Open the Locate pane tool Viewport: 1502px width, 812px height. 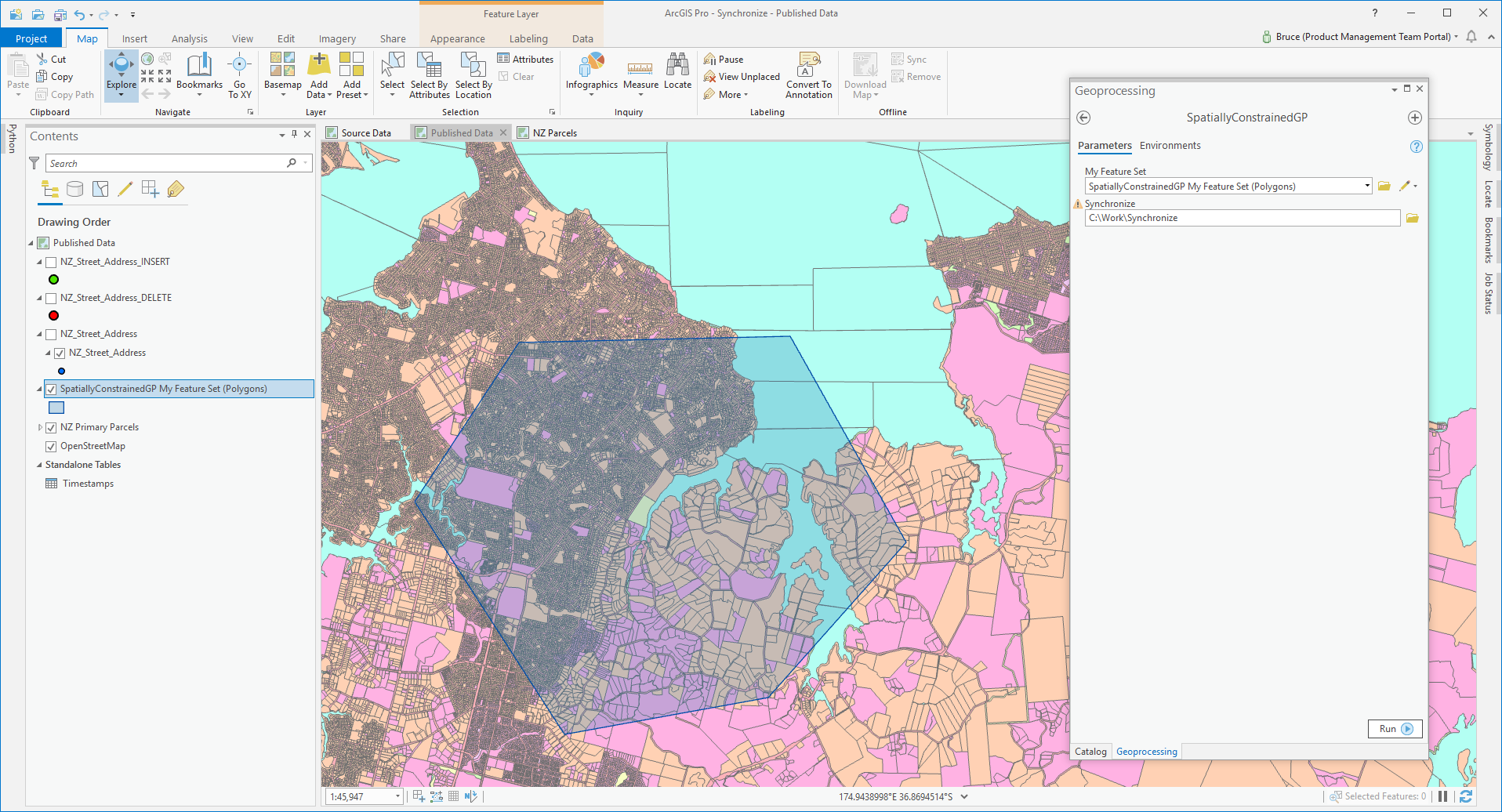(x=677, y=71)
